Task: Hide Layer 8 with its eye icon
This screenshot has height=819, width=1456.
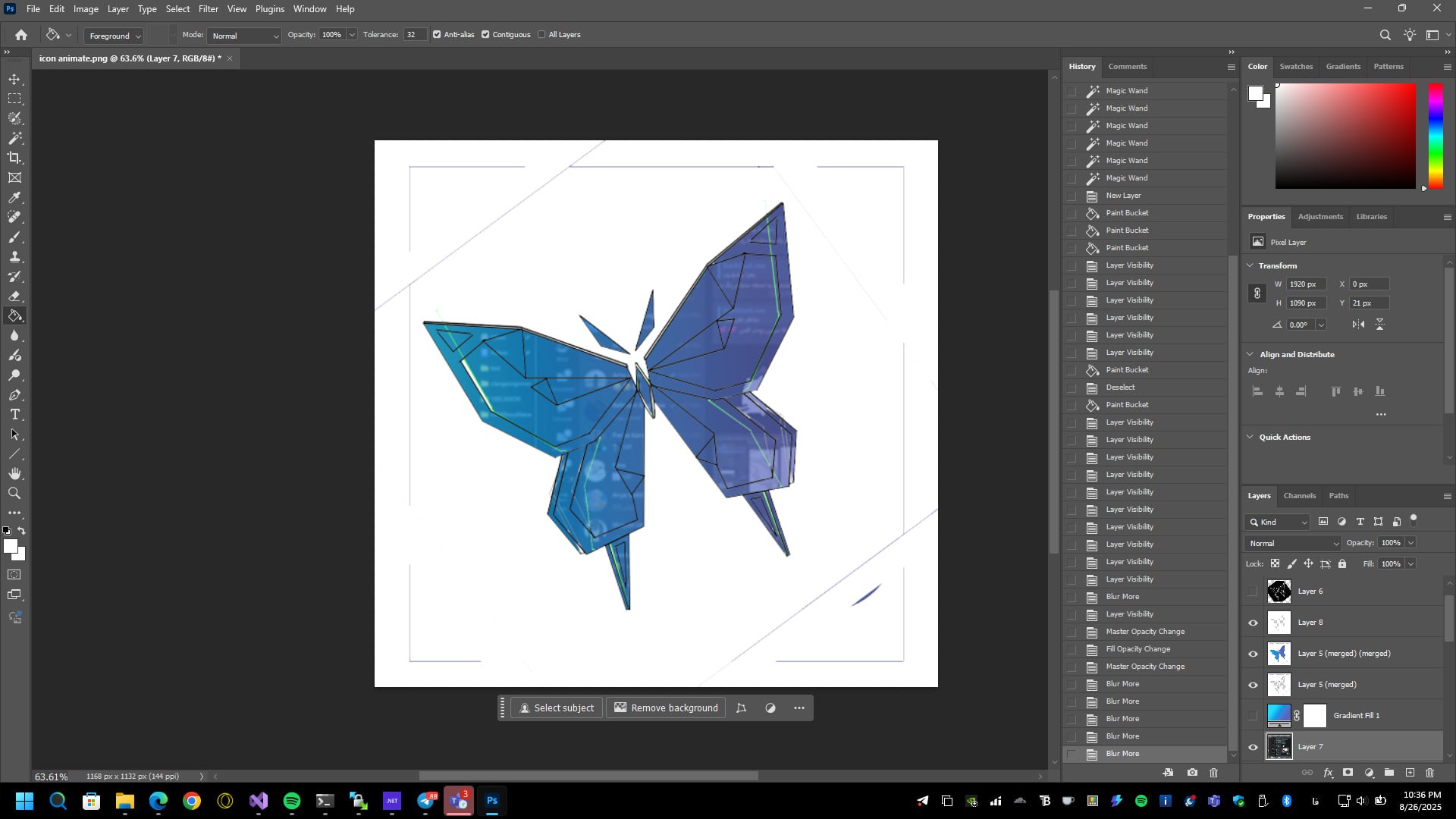Action: [1253, 623]
